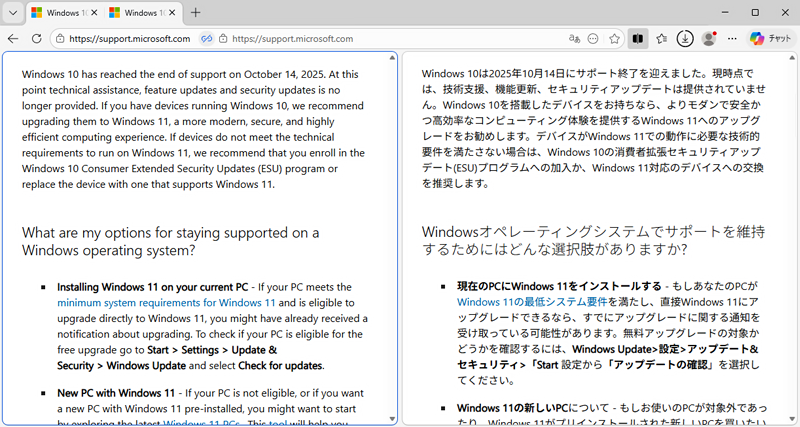The width and height of the screenshot is (800, 427).
Task: Add this page to favorites with the star
Action: [615, 39]
